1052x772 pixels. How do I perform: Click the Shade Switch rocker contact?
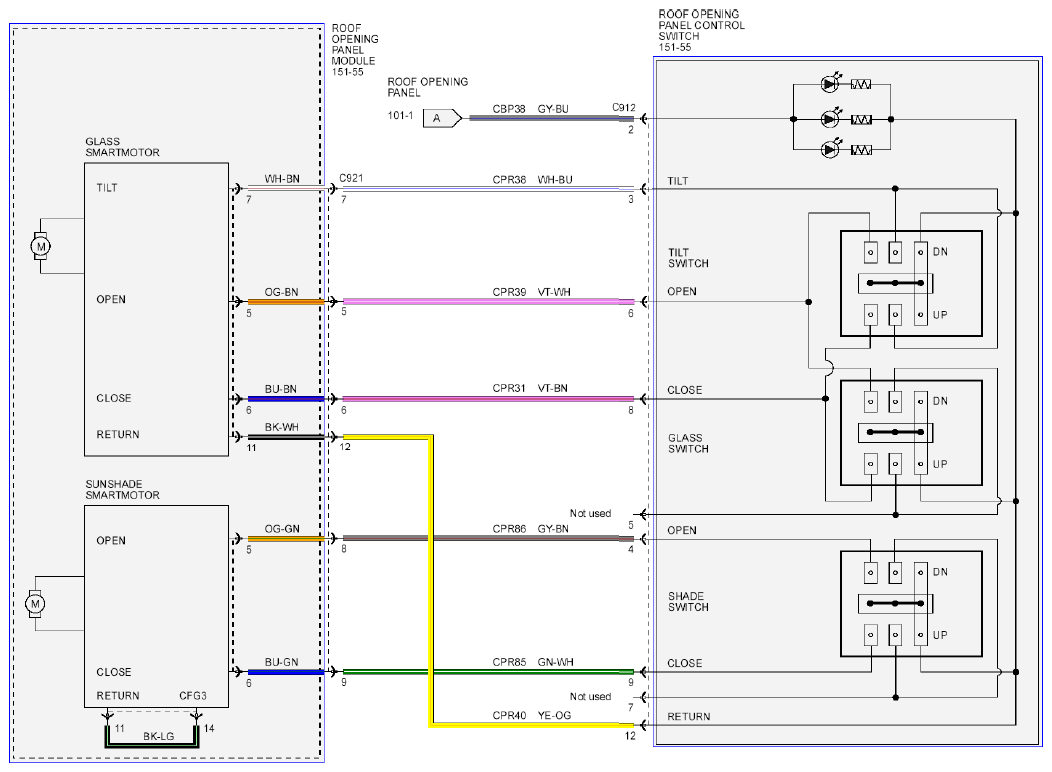[x=895, y=603]
